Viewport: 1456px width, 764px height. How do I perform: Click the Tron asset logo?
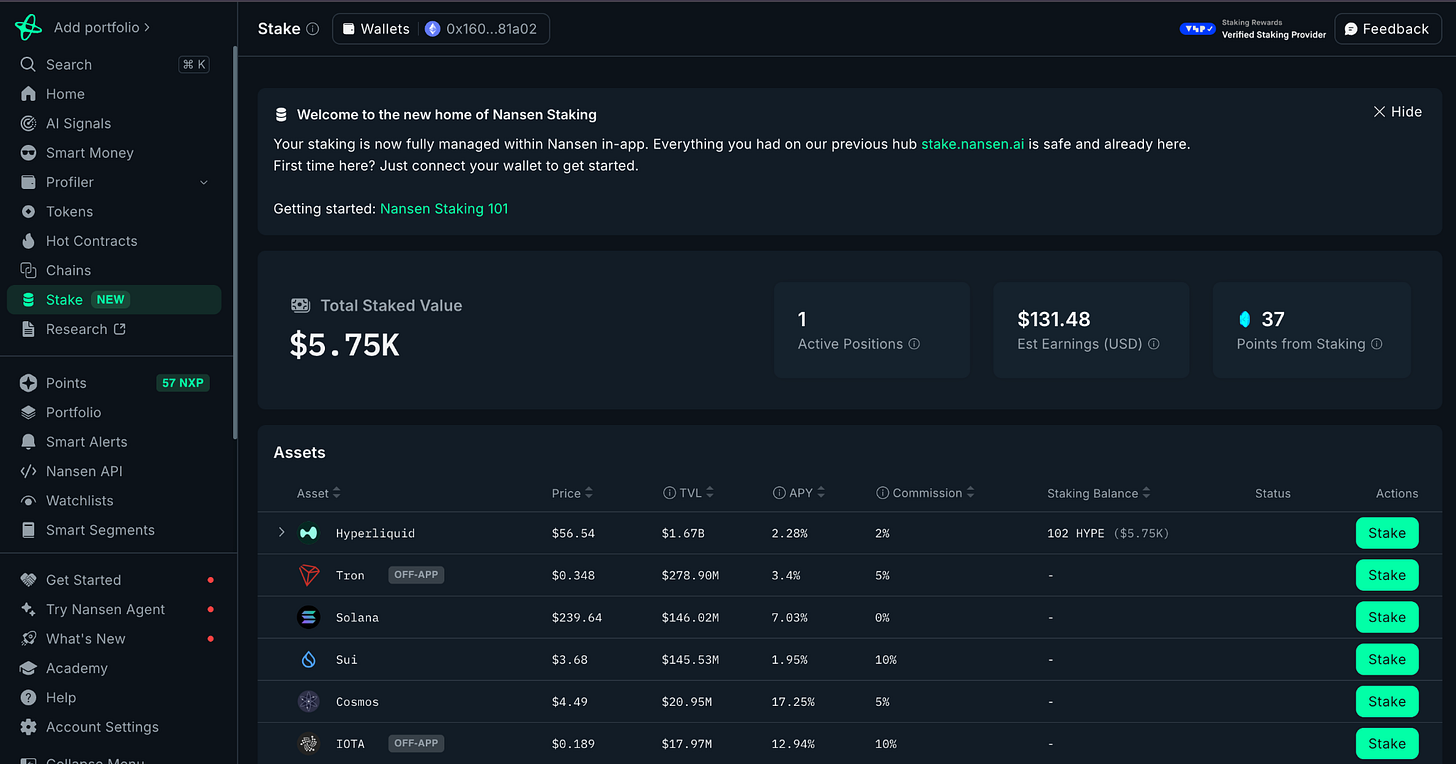point(309,575)
